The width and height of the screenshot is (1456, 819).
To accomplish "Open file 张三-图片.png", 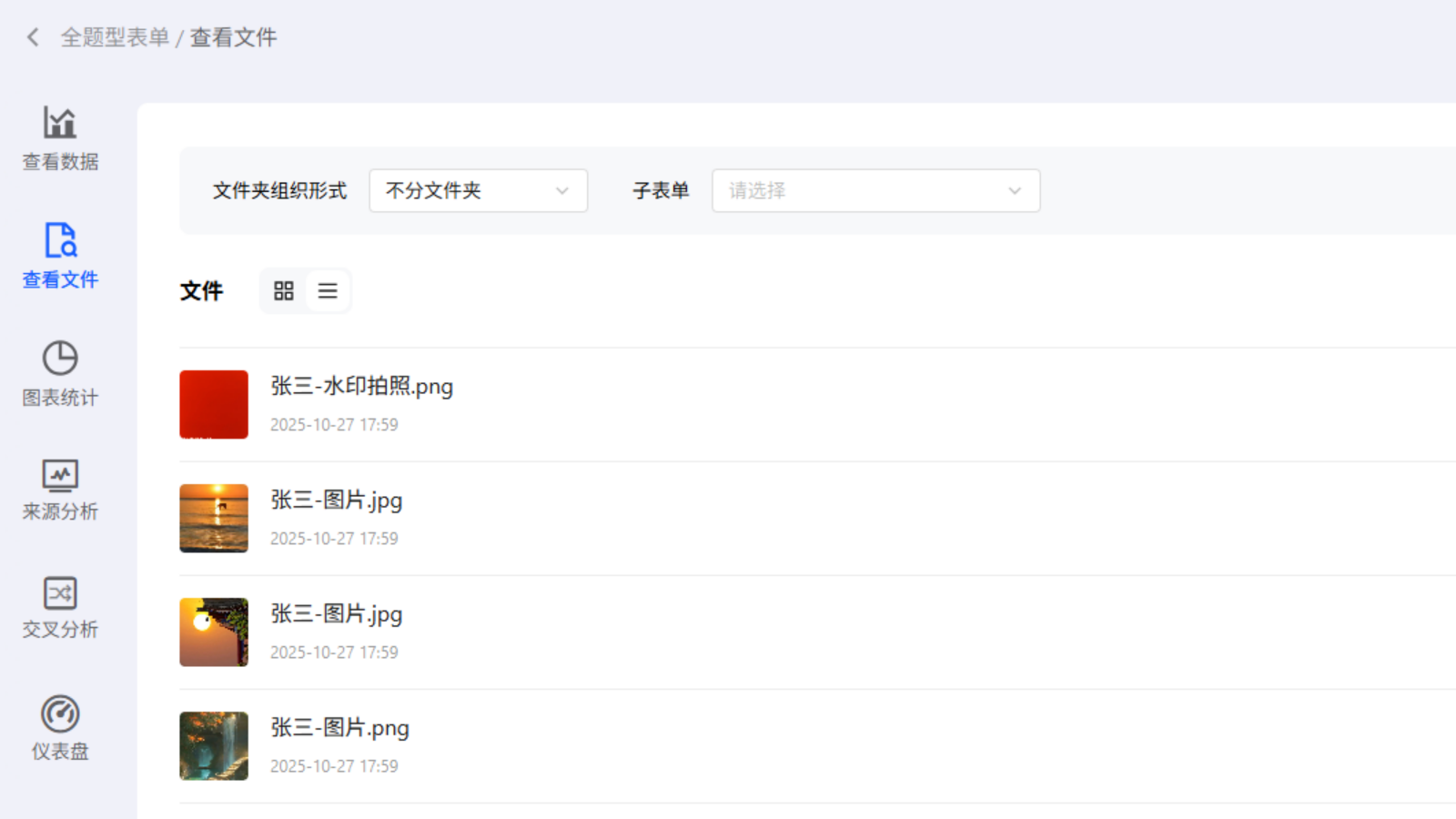I will 339,728.
